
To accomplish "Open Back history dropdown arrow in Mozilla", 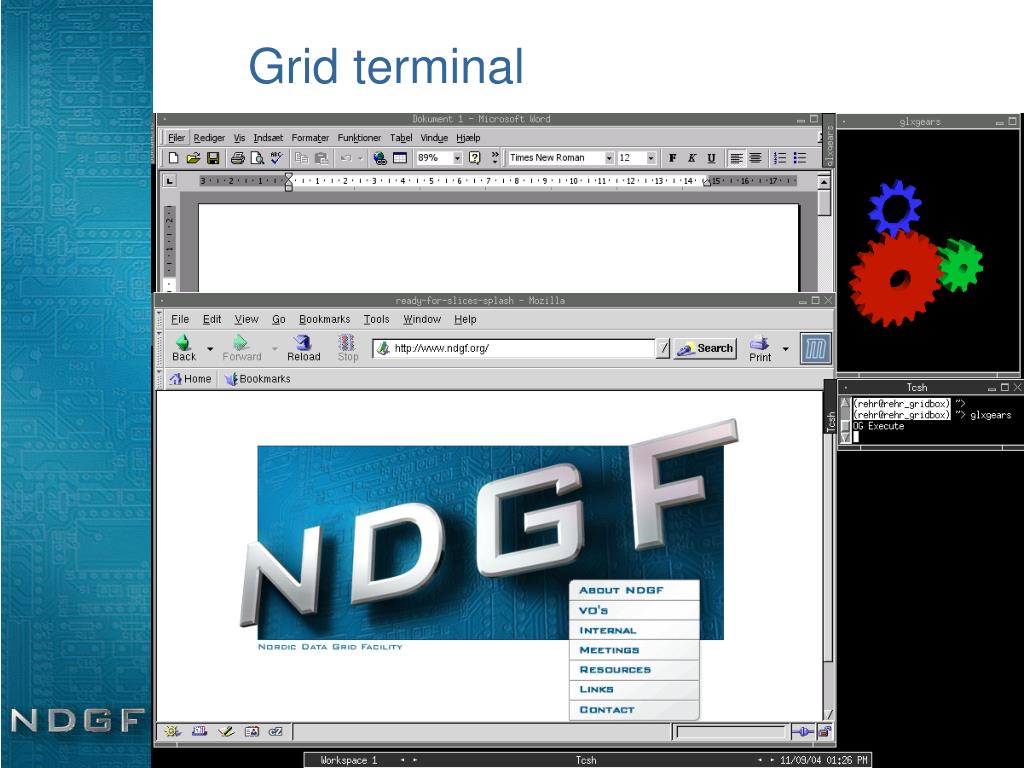I will [x=210, y=349].
